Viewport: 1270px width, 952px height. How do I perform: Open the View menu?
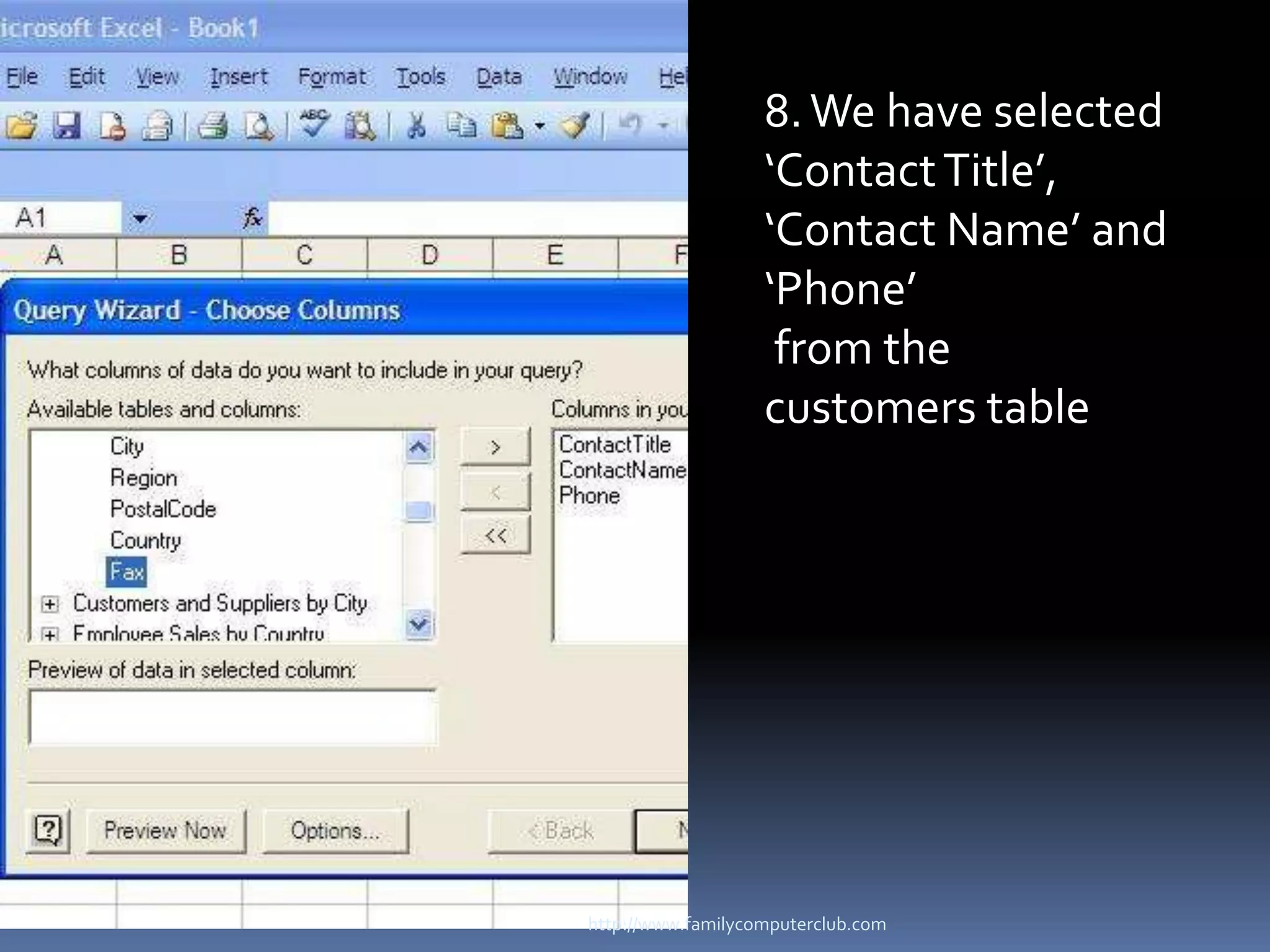(158, 76)
